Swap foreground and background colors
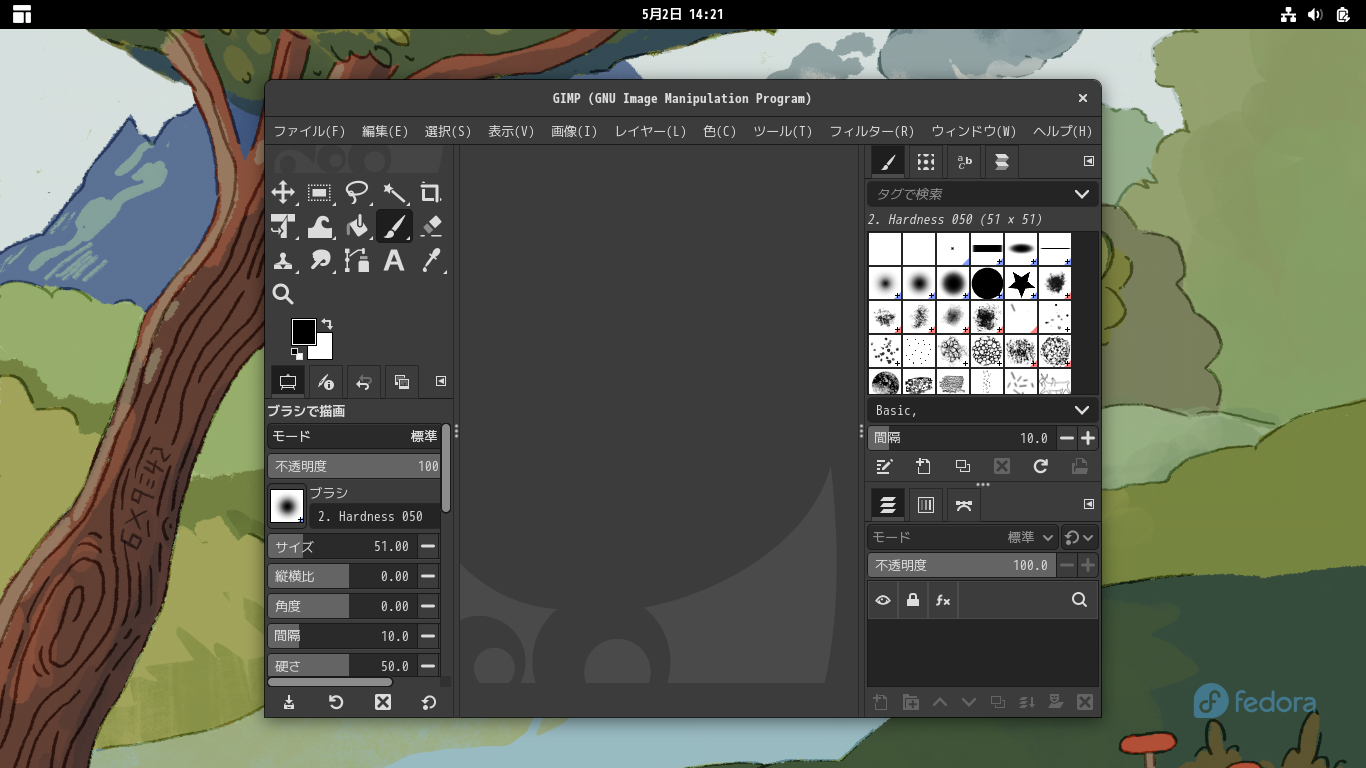Image resolution: width=1366 pixels, height=768 pixels. click(327, 324)
